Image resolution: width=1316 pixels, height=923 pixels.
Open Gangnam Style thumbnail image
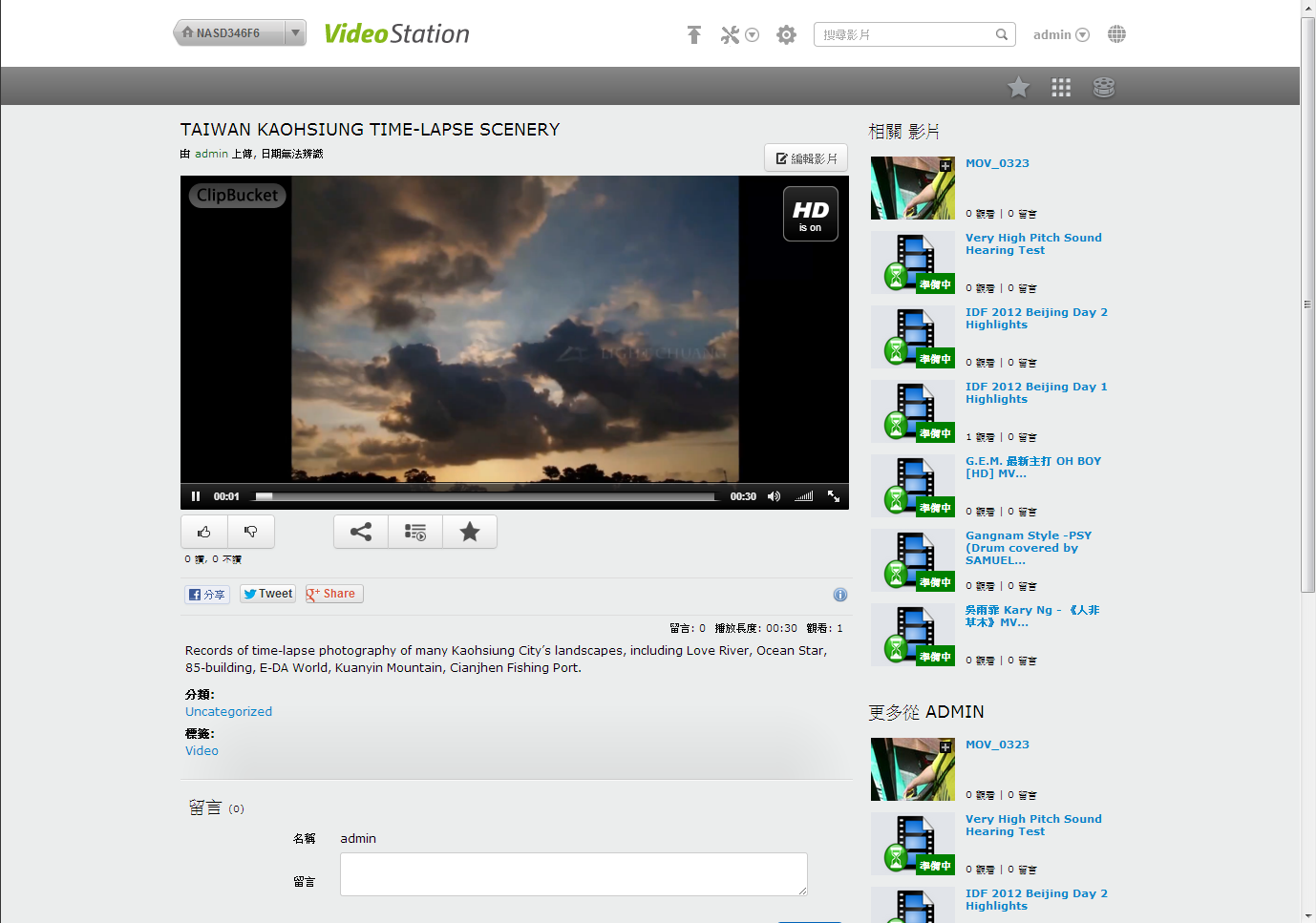click(913, 560)
